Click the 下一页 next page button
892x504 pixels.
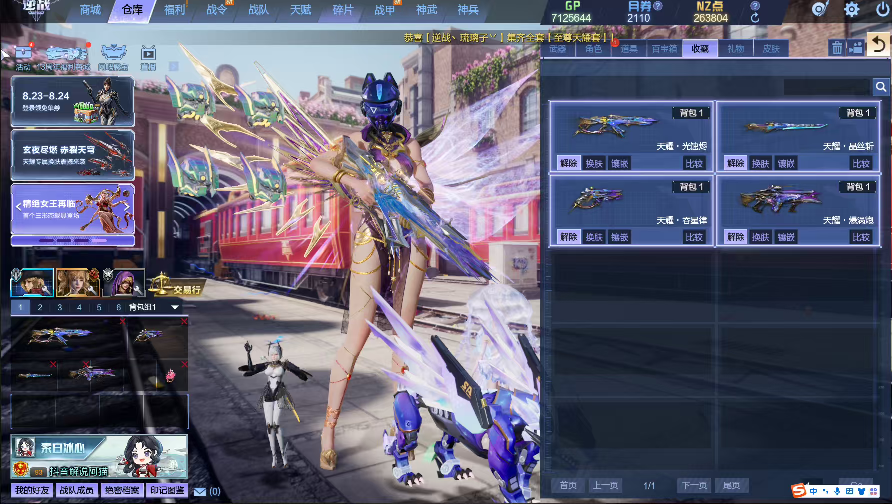click(x=694, y=485)
